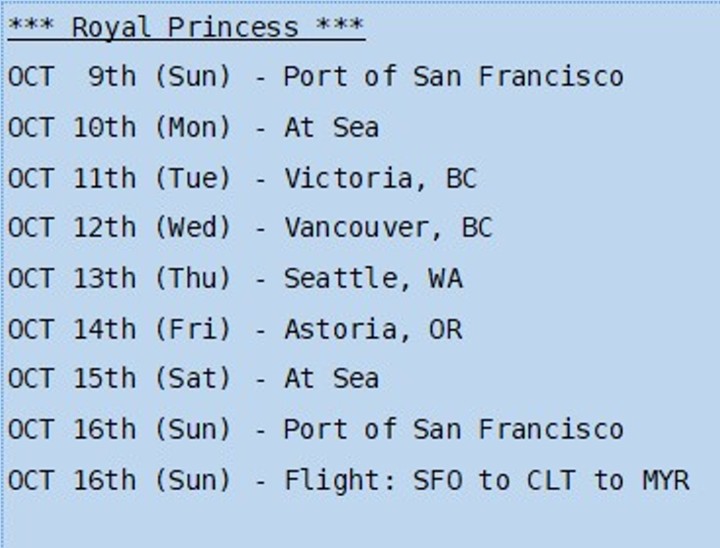Click the (Sat) weekday label
This screenshot has width=720, height=548.
192,379
